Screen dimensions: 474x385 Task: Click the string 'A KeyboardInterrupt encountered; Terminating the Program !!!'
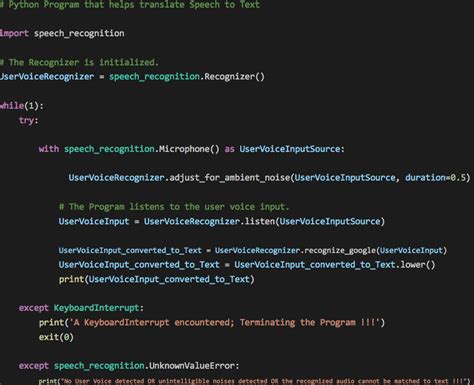pyautogui.click(x=224, y=323)
